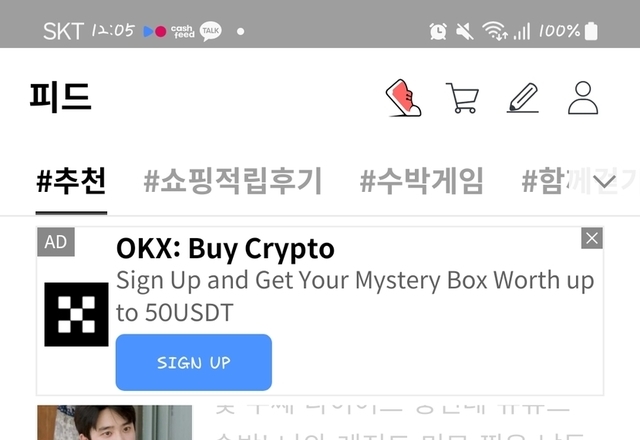Tap the cash feed status icon

coord(182,31)
